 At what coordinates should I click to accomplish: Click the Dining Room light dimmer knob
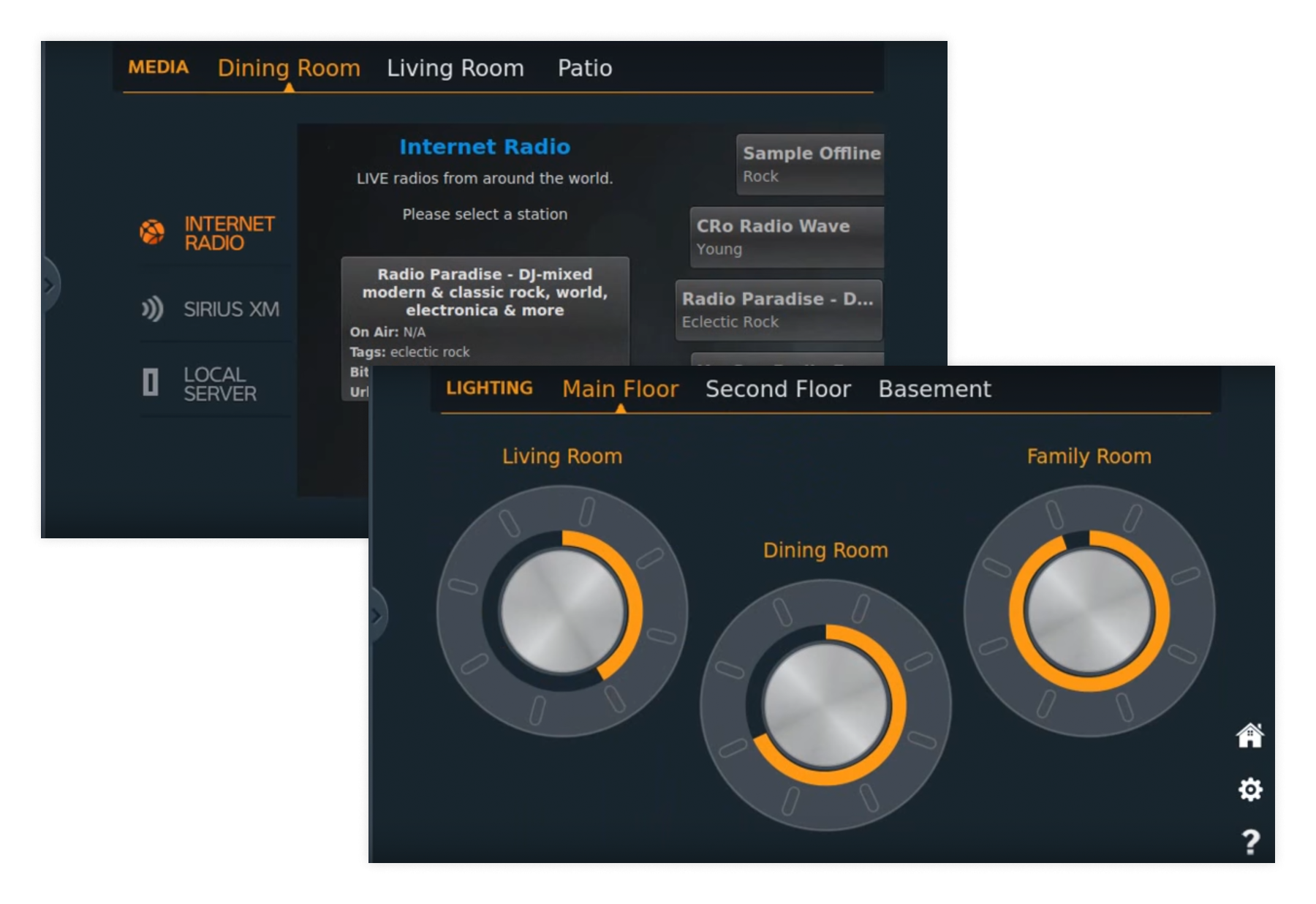(x=825, y=705)
